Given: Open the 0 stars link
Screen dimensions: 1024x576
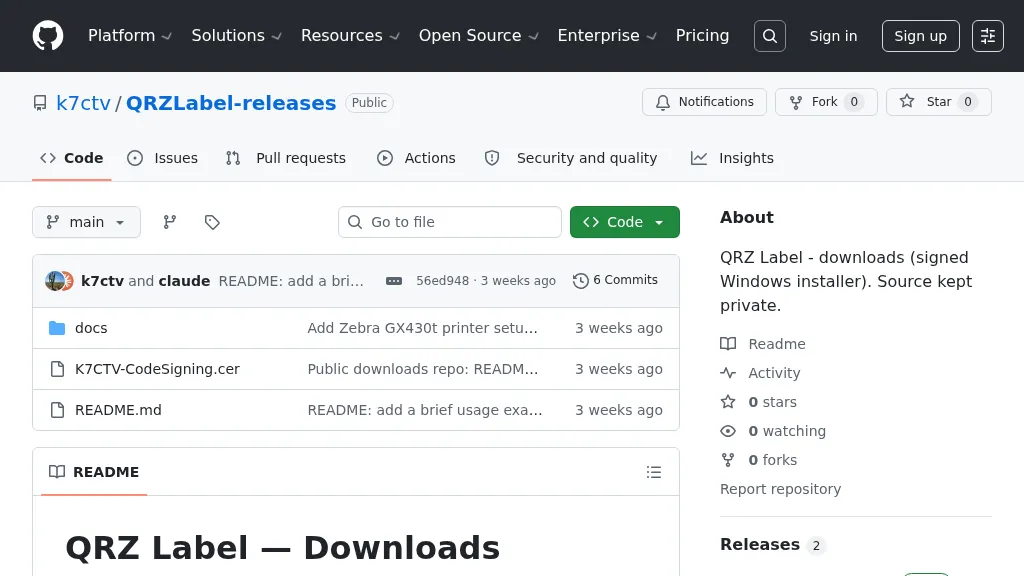Looking at the screenshot, I should (773, 402).
